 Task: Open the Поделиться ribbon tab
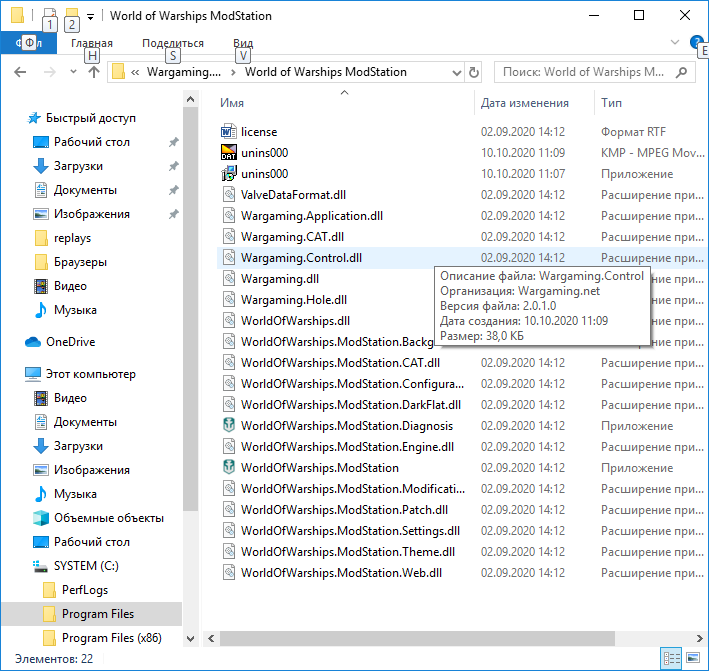tap(173, 43)
